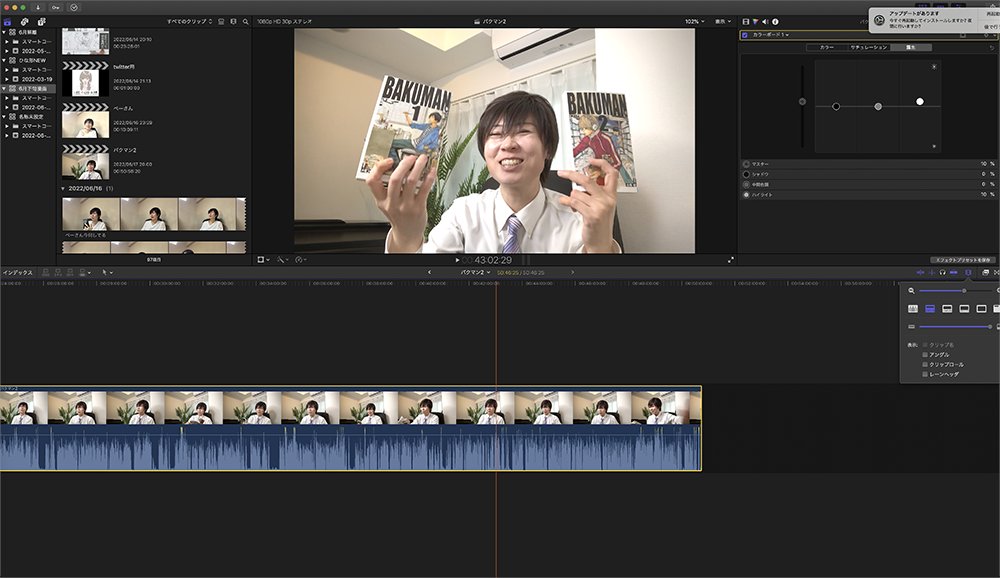Toggle the インデックス timeline index
The image size is (1000, 578).
point(17,272)
